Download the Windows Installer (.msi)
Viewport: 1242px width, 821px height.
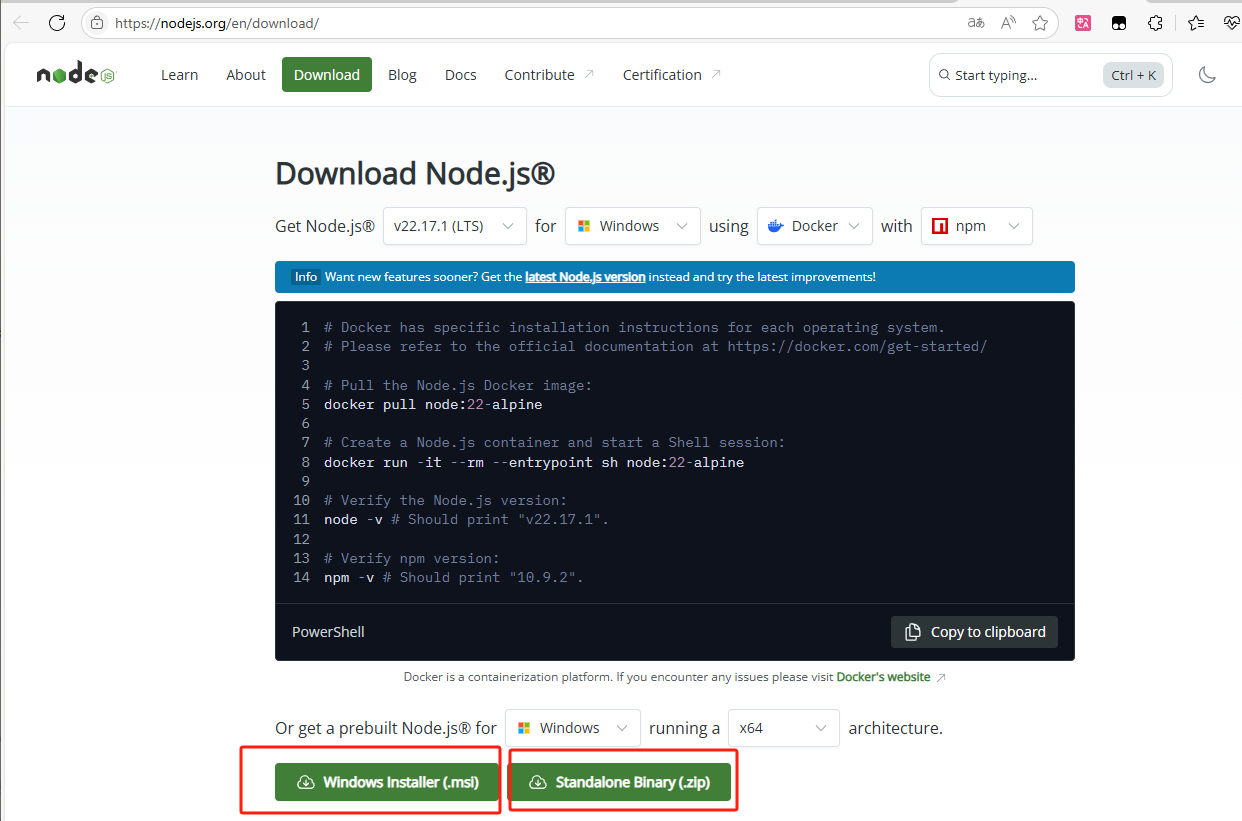click(387, 782)
